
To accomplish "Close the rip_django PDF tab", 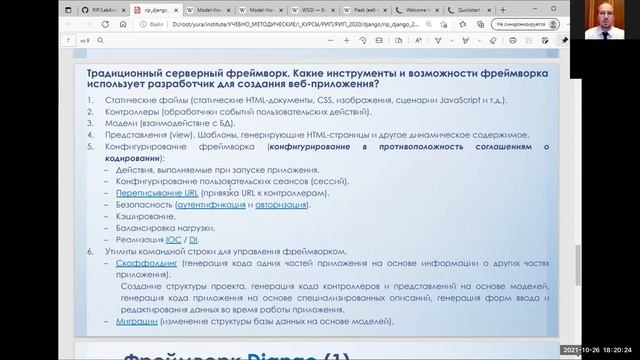I will (176, 10).
